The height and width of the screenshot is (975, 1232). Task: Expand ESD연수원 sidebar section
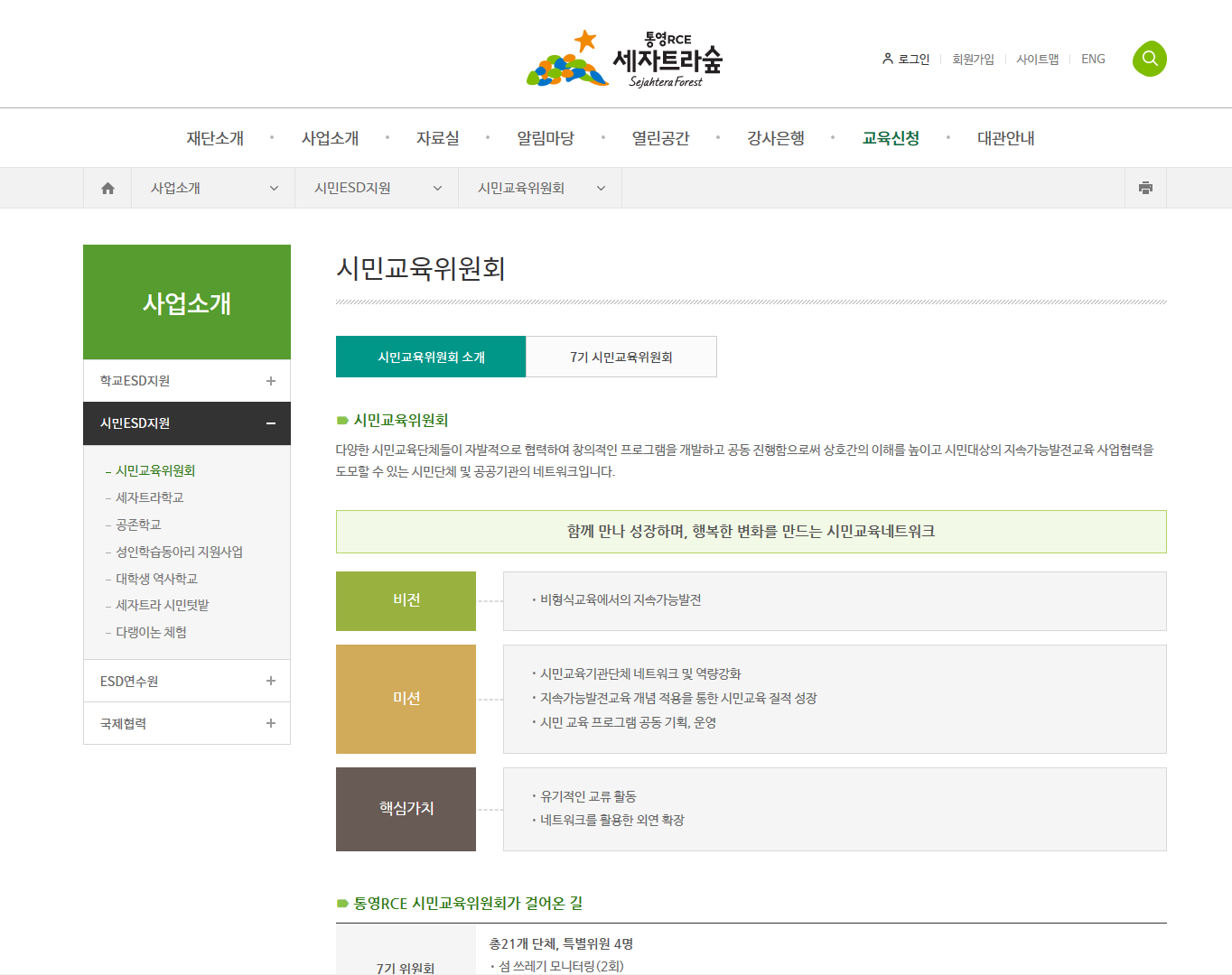coord(270,681)
